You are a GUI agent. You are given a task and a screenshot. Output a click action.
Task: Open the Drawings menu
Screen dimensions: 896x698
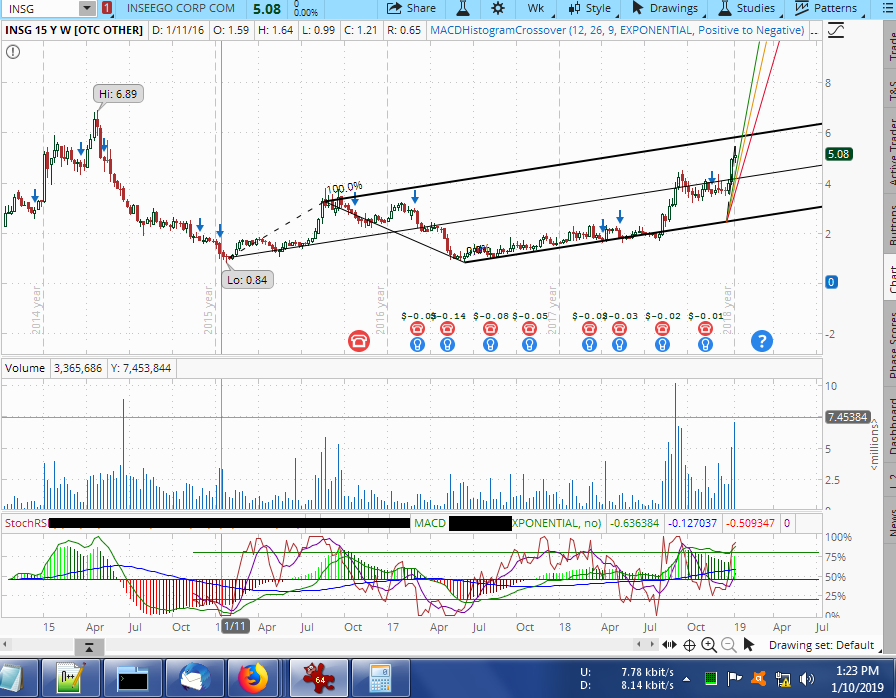pos(663,8)
